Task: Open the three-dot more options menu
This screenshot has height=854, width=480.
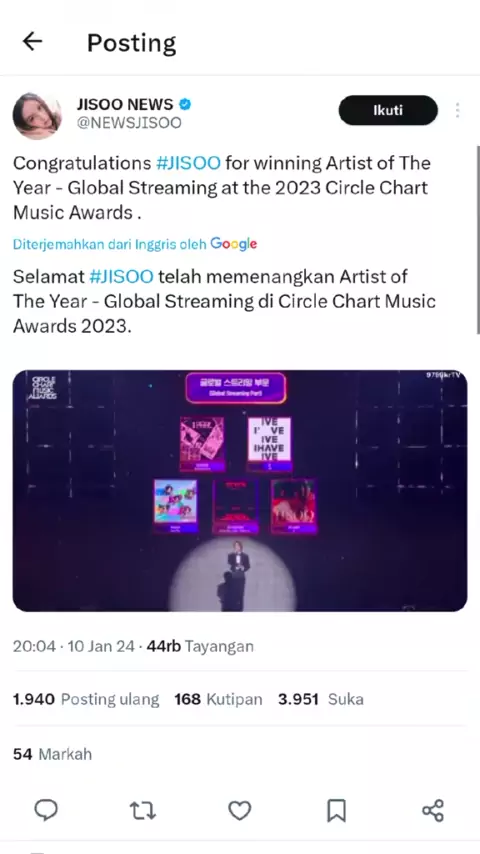Action: (x=457, y=111)
